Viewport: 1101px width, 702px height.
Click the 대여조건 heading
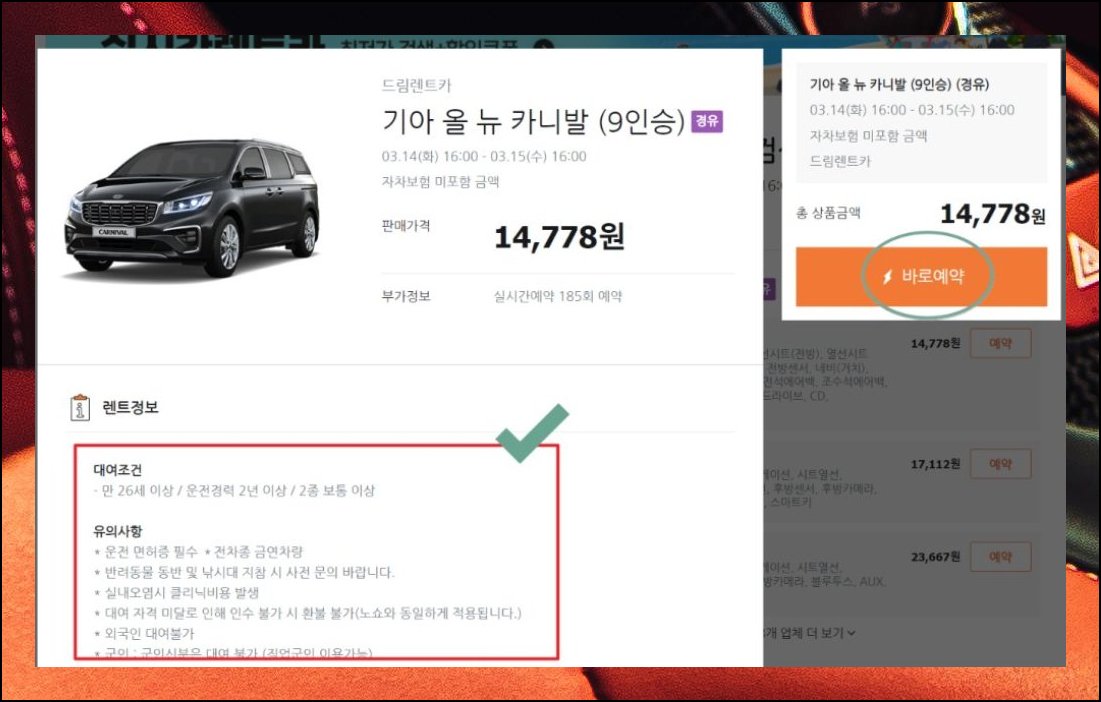click(118, 470)
